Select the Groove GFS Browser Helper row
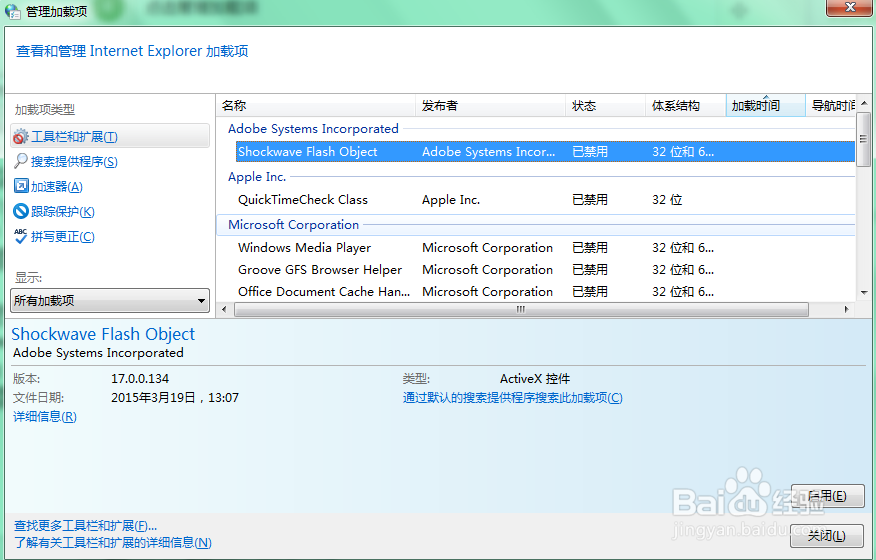Viewport: 876px width, 560px height. click(x=545, y=269)
